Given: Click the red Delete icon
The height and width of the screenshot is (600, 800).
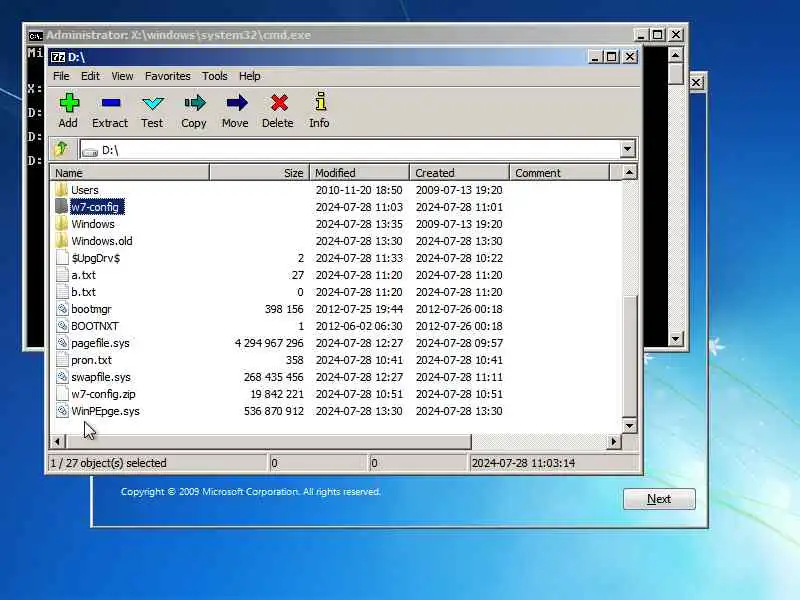Looking at the screenshot, I should 279,103.
